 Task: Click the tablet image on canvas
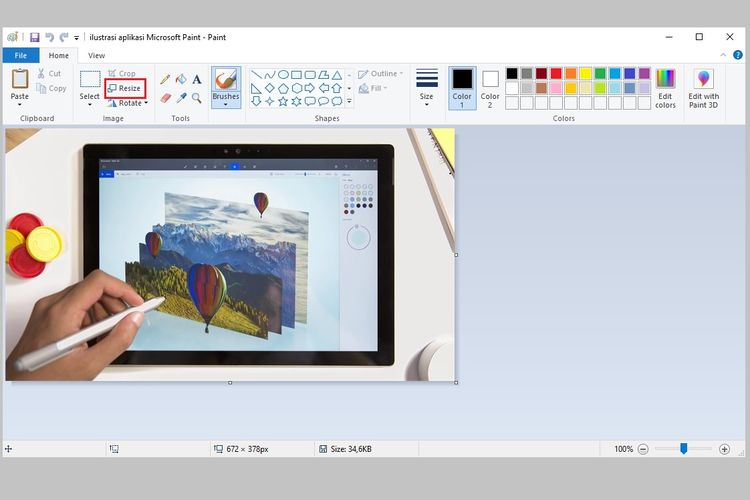point(239,255)
